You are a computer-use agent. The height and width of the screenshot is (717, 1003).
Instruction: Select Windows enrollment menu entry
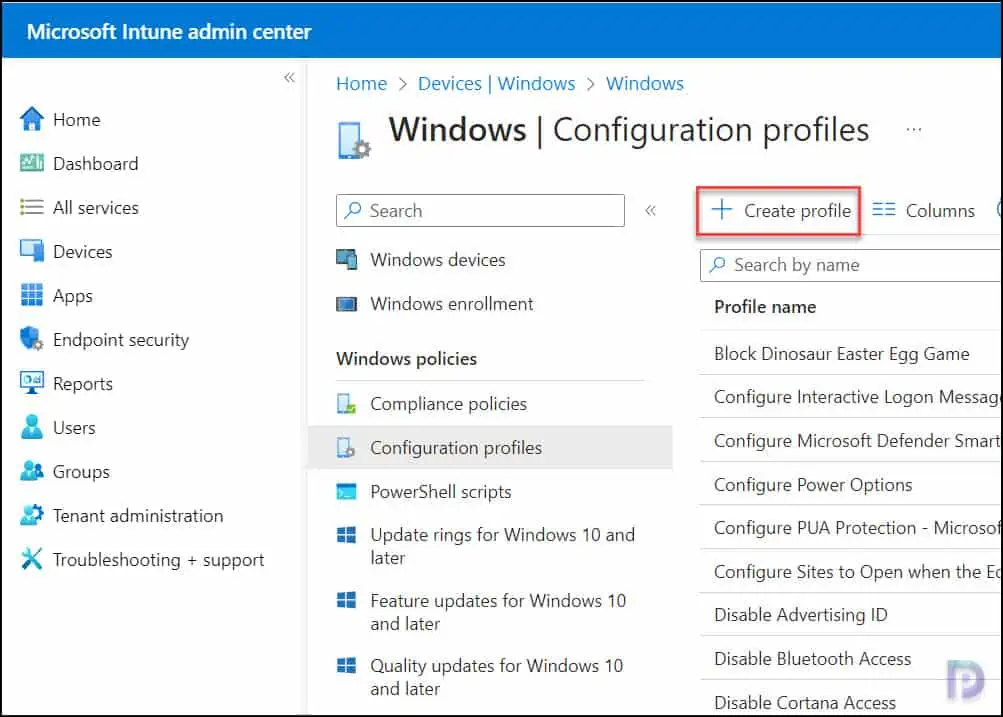(452, 304)
